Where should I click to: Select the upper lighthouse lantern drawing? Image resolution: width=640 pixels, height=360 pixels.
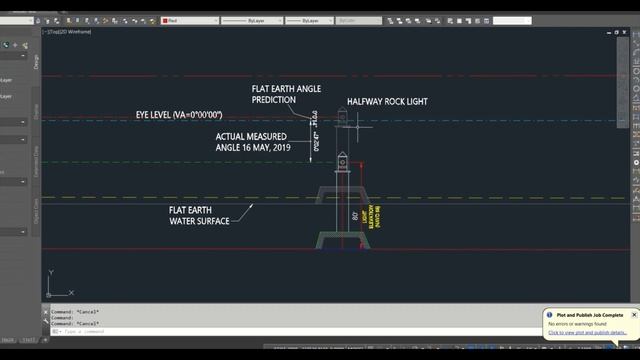point(342,116)
